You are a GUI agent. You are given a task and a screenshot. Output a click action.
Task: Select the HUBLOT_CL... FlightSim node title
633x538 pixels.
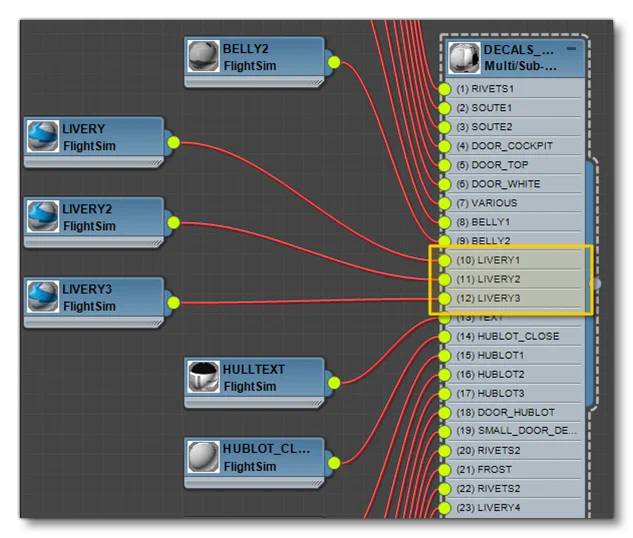[266, 458]
